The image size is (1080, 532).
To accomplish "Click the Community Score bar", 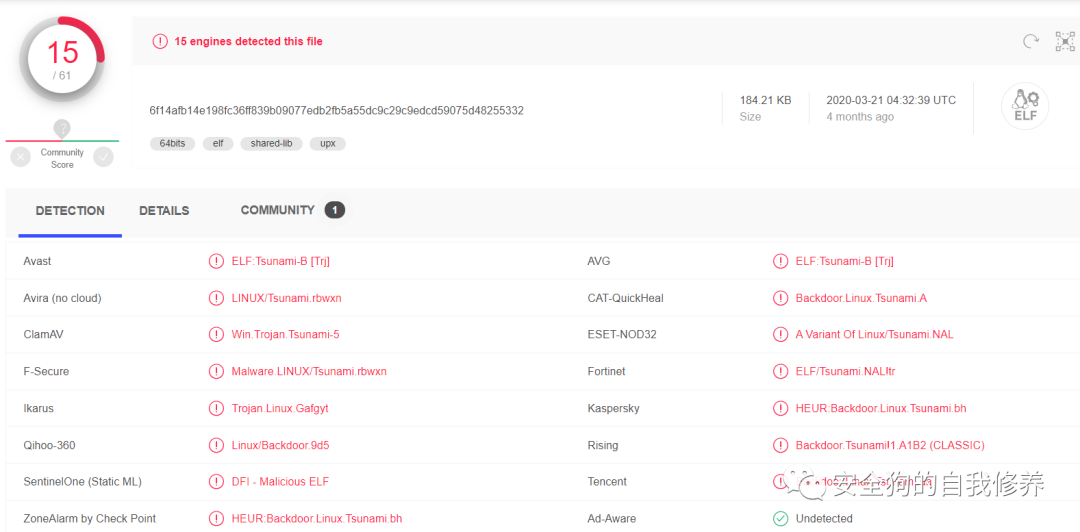I will 62,141.
